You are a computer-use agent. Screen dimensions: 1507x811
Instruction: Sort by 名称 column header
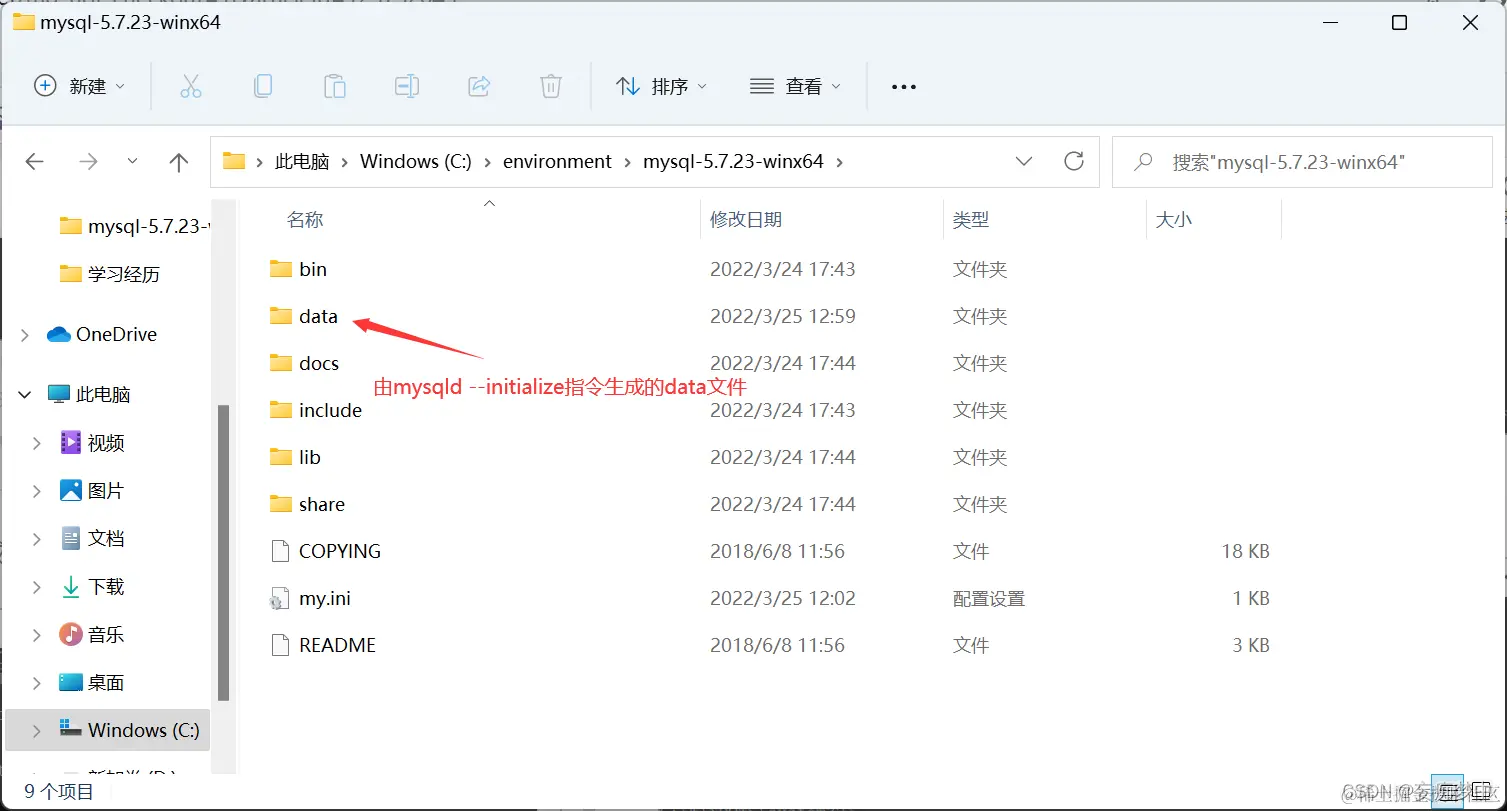[305, 219]
